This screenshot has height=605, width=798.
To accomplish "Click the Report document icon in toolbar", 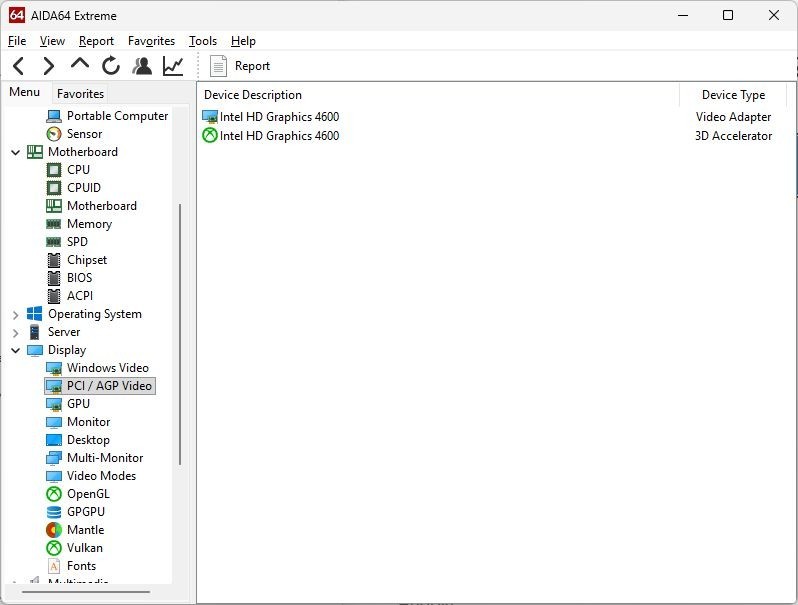I will pos(218,66).
